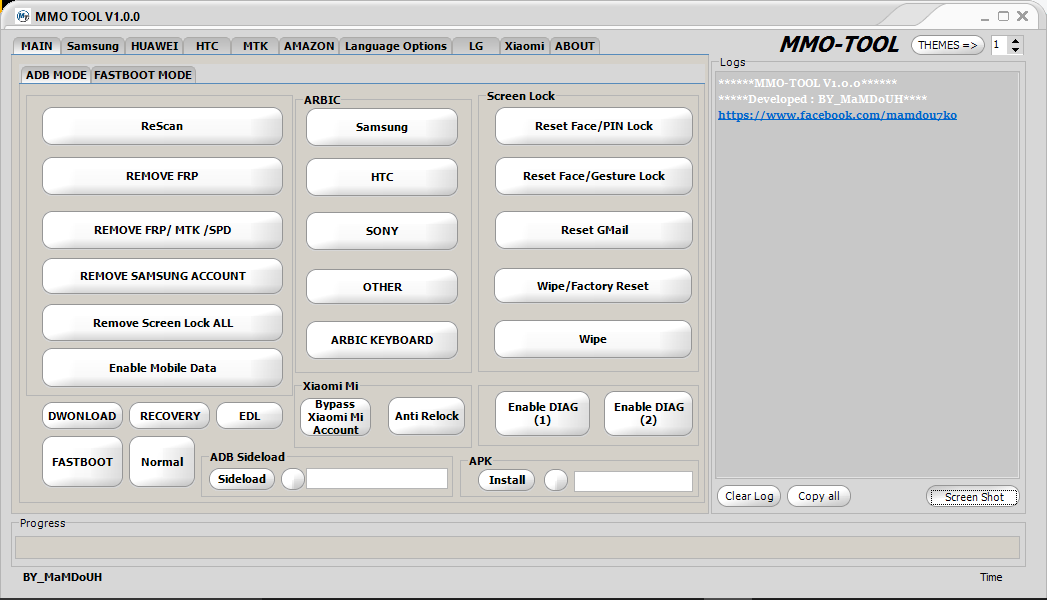Click the SONY button
This screenshot has width=1047, height=600.
point(382,231)
